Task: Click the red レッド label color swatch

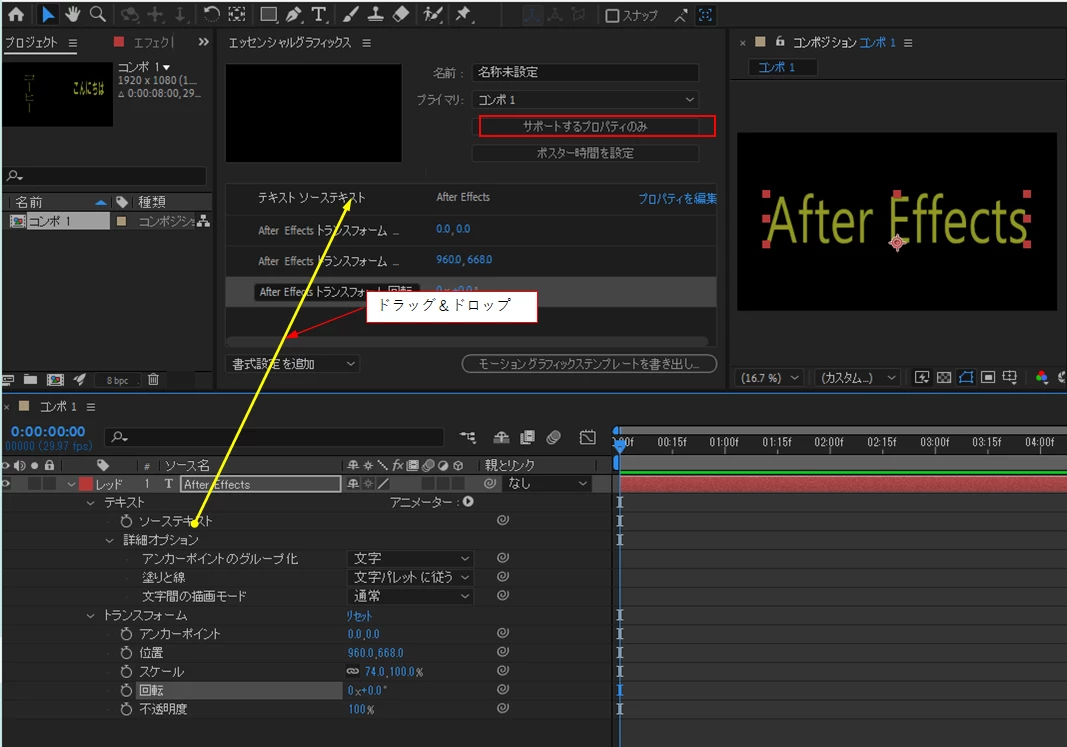Action: (x=86, y=484)
